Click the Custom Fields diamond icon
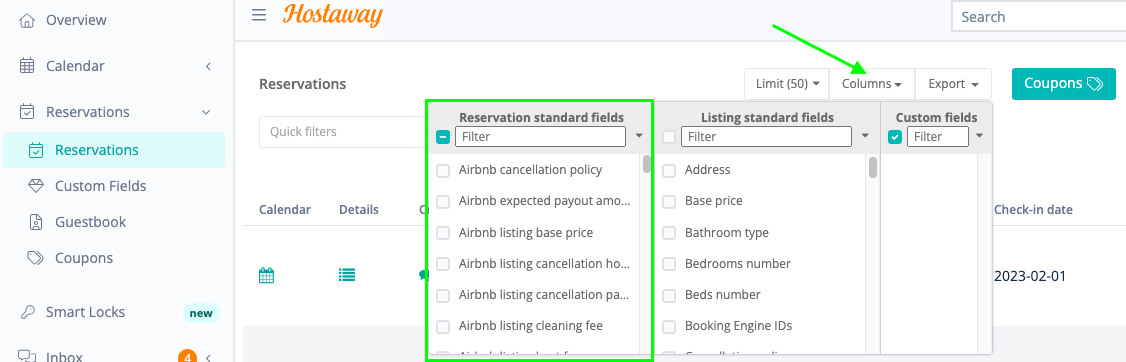 tap(35, 186)
